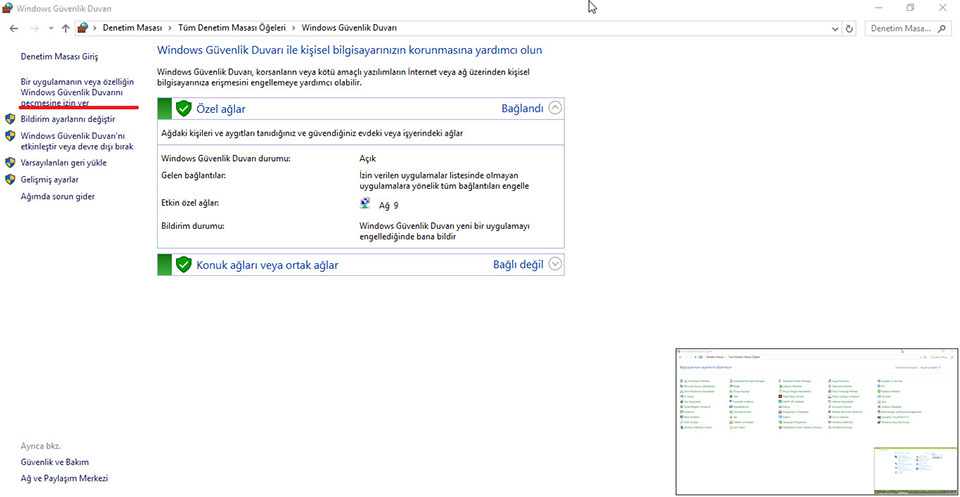
Task: Open Ağımda sorun gider link
Action: tap(58, 196)
